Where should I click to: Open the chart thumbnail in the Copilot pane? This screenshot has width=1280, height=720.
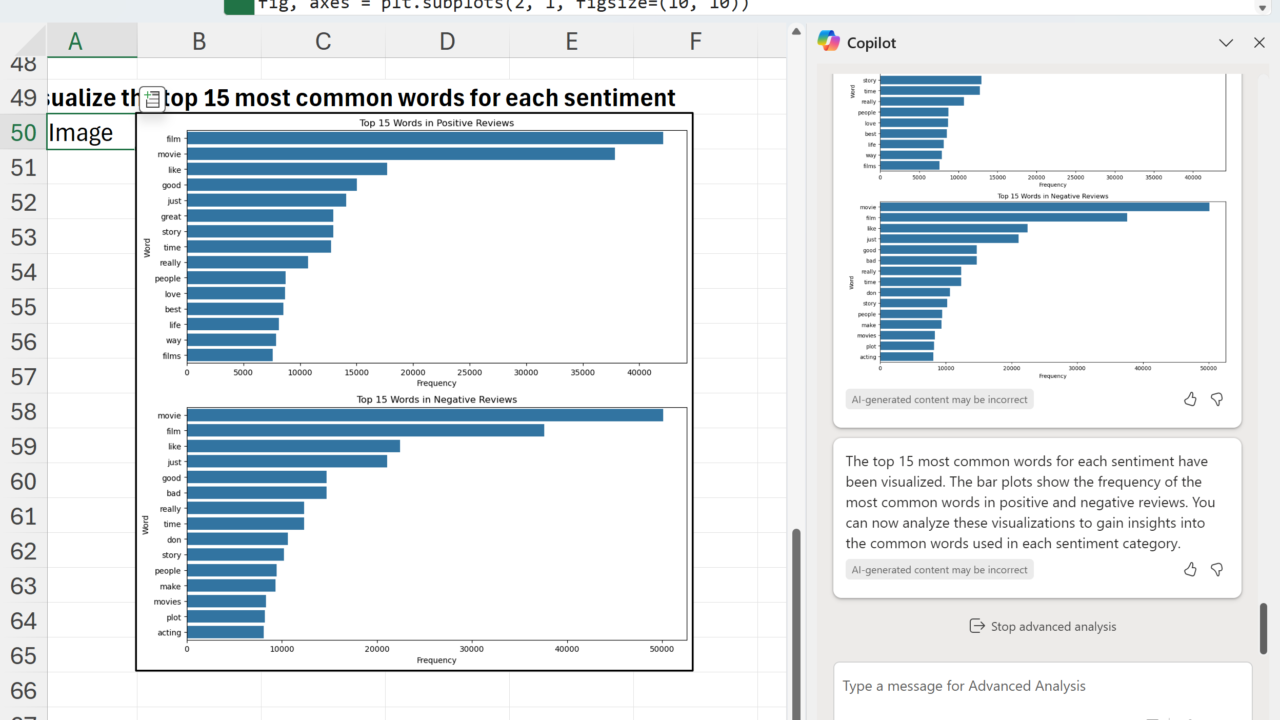1037,226
